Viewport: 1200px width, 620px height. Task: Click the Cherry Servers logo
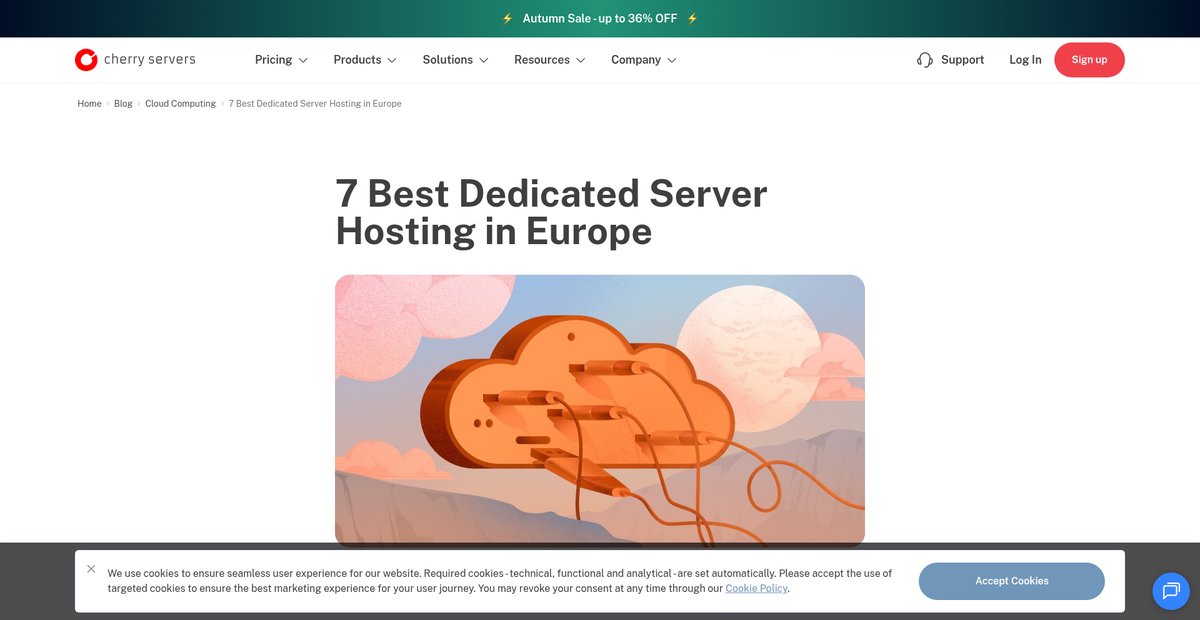coord(135,60)
